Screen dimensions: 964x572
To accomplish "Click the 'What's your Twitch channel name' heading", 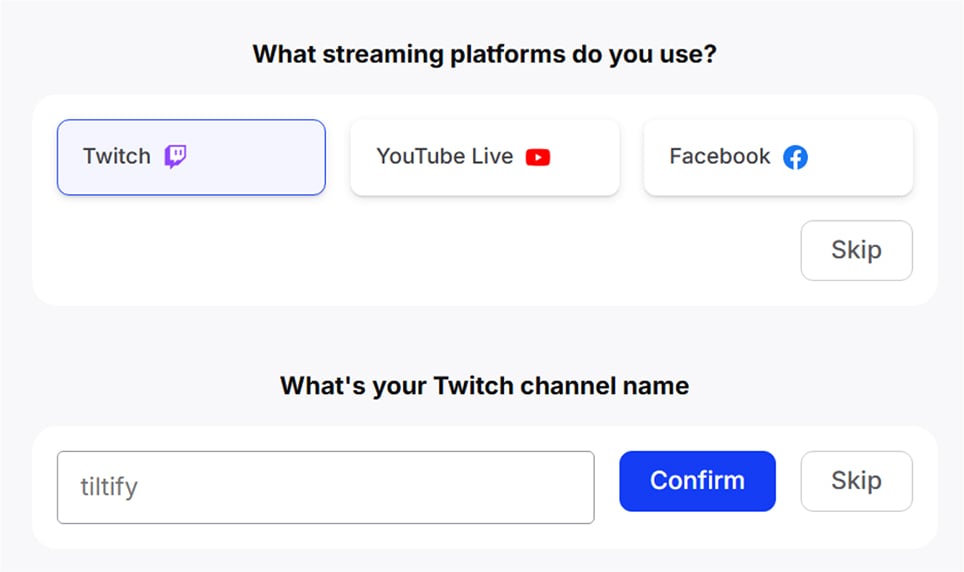I will [484, 386].
